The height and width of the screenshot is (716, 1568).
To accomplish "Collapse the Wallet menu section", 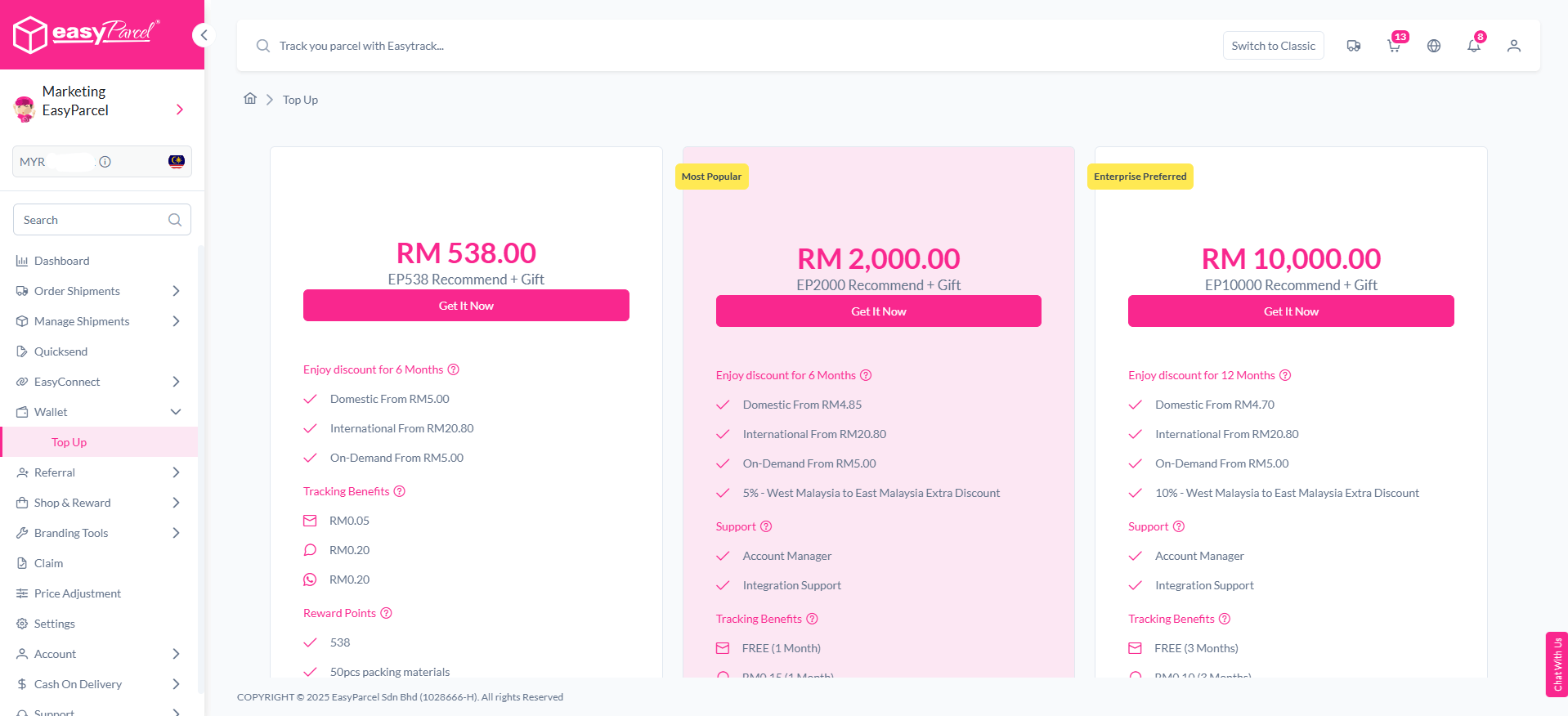I will point(175,412).
